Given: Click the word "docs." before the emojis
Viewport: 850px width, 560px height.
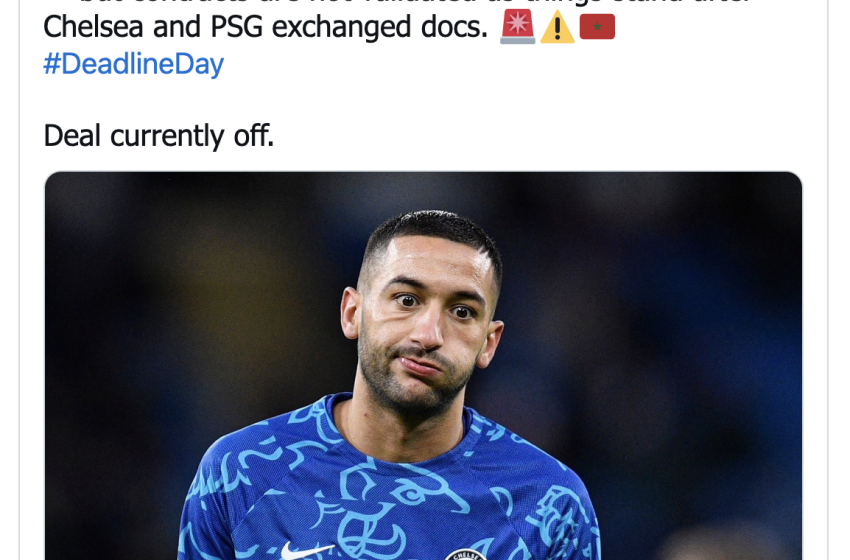Looking at the screenshot, I should 454,27.
